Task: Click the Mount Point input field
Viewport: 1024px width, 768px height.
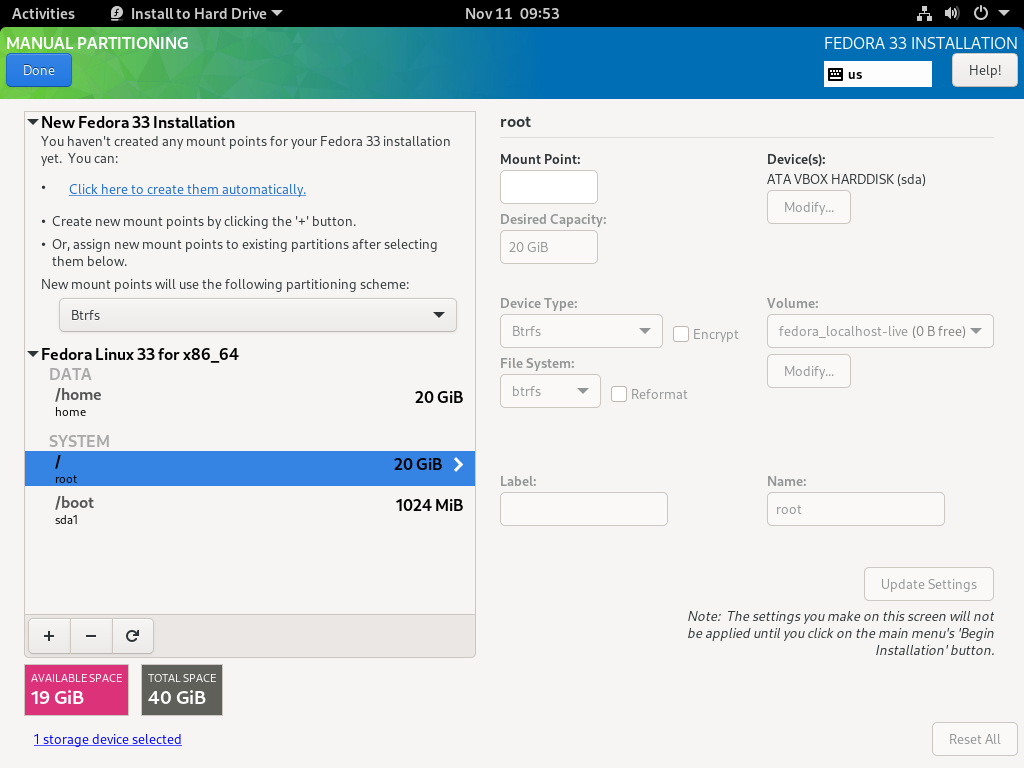Action: click(549, 187)
